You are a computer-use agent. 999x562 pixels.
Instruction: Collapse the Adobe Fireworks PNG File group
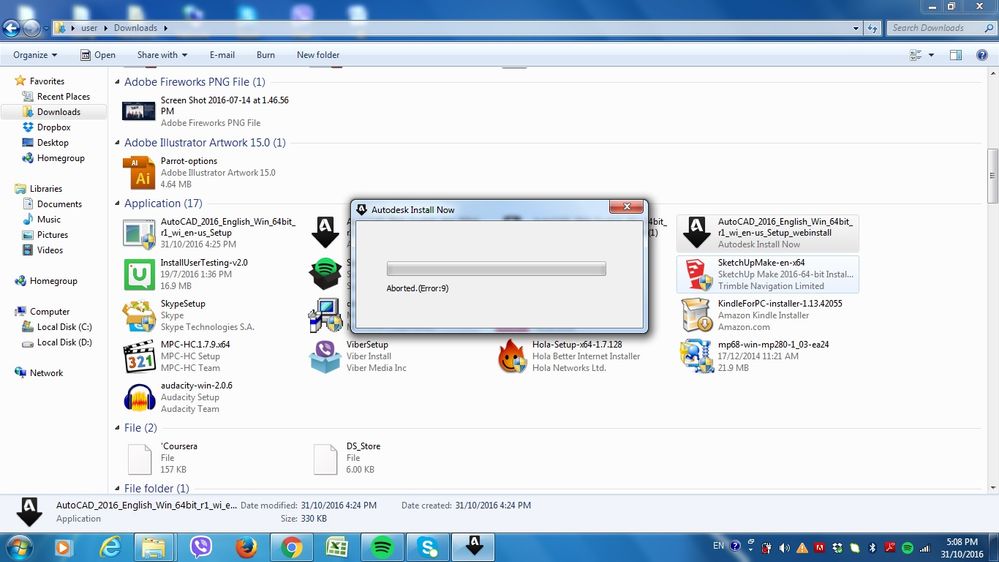click(x=117, y=82)
